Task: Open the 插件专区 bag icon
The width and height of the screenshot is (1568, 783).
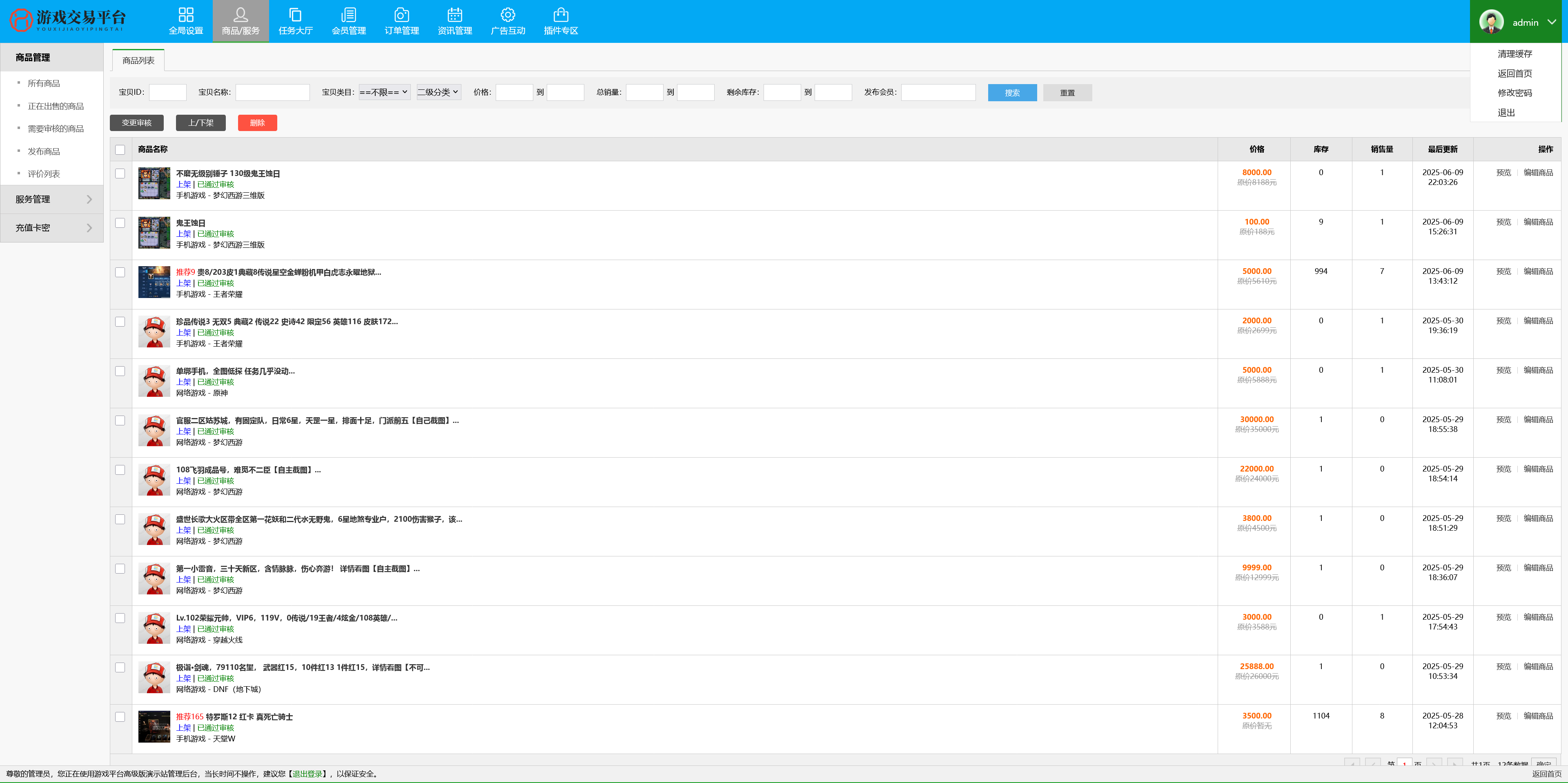Action: pos(561,15)
